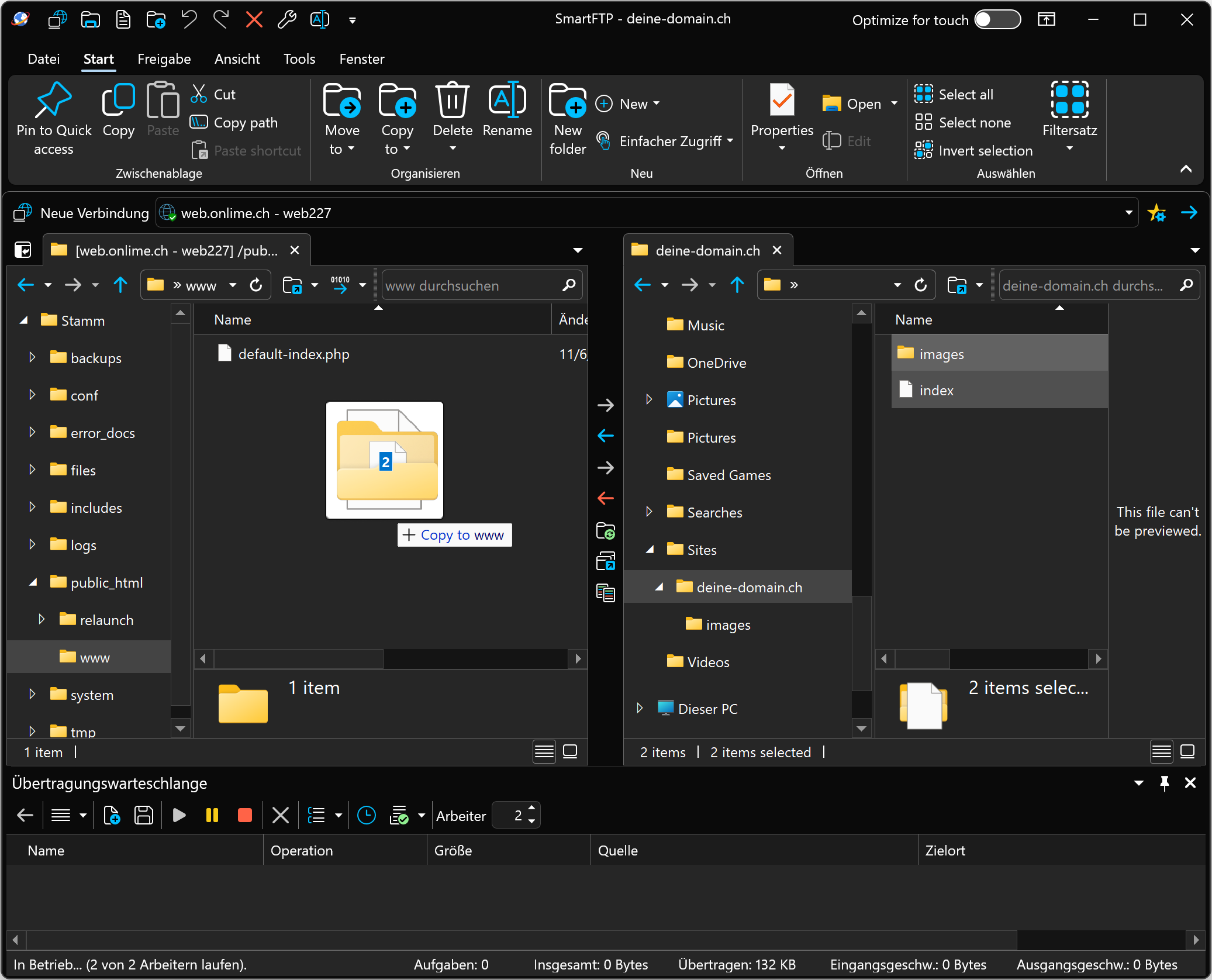Start the transfer queue with play button
The height and width of the screenshot is (980, 1212).
click(179, 815)
